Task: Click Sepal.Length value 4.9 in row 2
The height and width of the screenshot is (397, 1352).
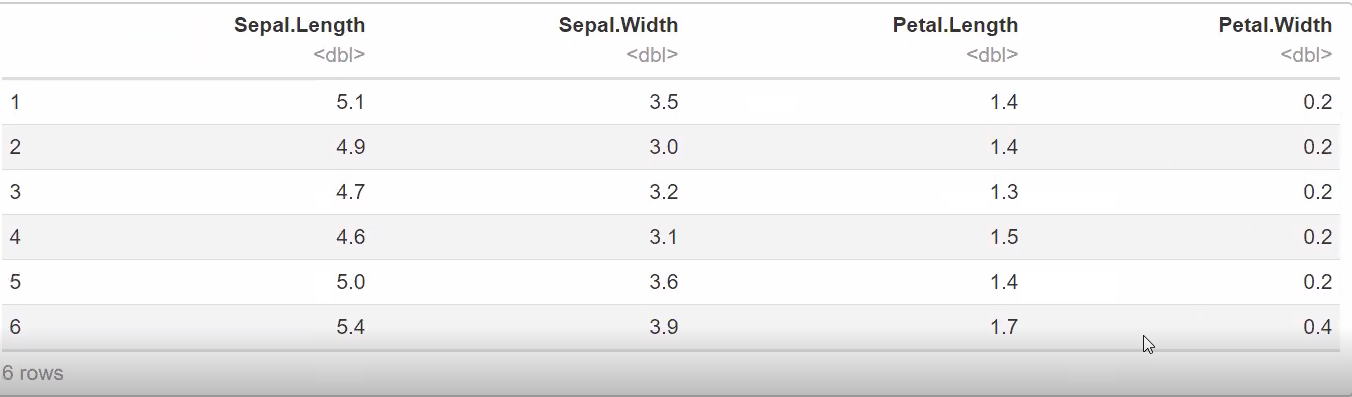Action: tap(351, 147)
